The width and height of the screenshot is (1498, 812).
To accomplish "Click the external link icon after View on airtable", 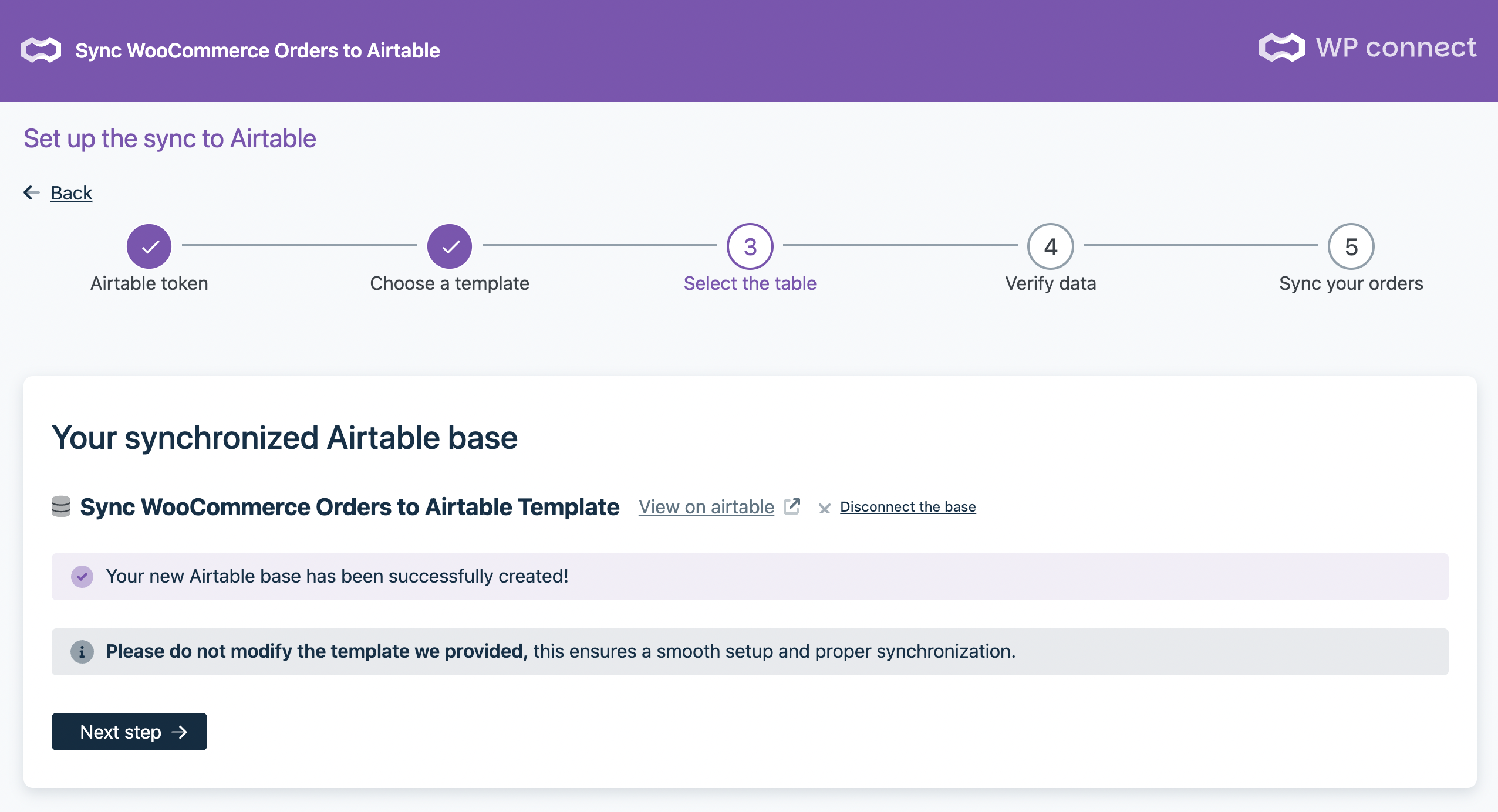I will 792,506.
